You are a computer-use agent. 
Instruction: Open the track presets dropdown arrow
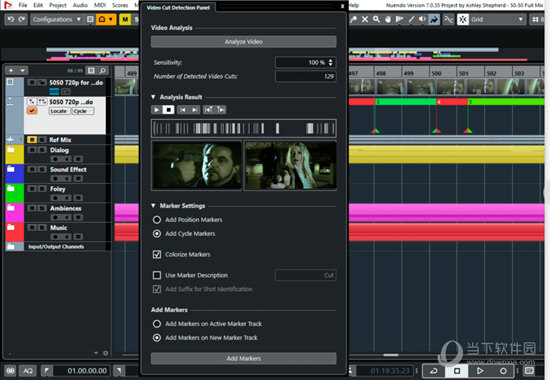point(22,71)
